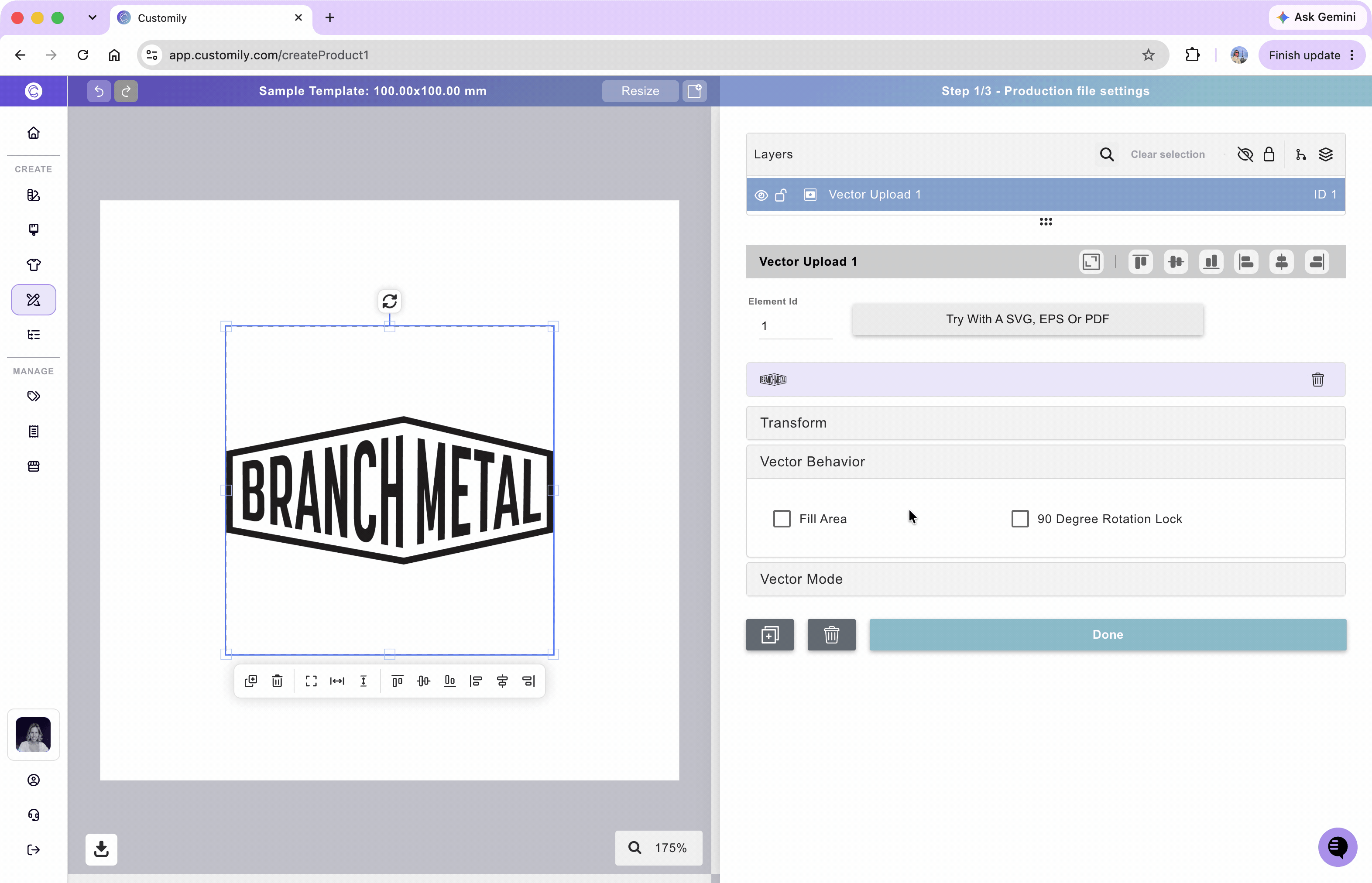Click the fit width icon in the floating toolbar
The image size is (1372, 883).
(337, 681)
